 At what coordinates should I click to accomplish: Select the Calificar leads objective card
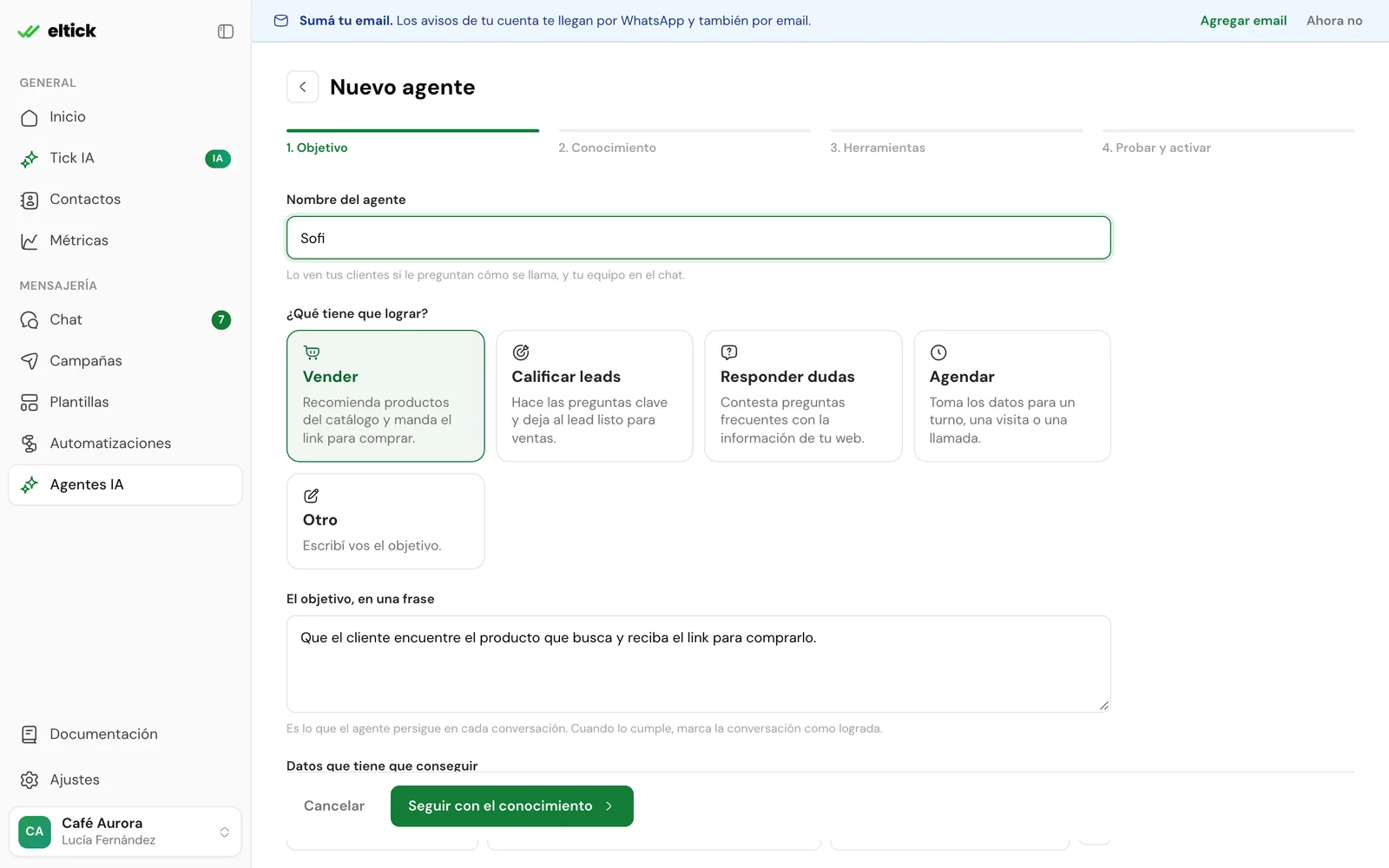(595, 396)
